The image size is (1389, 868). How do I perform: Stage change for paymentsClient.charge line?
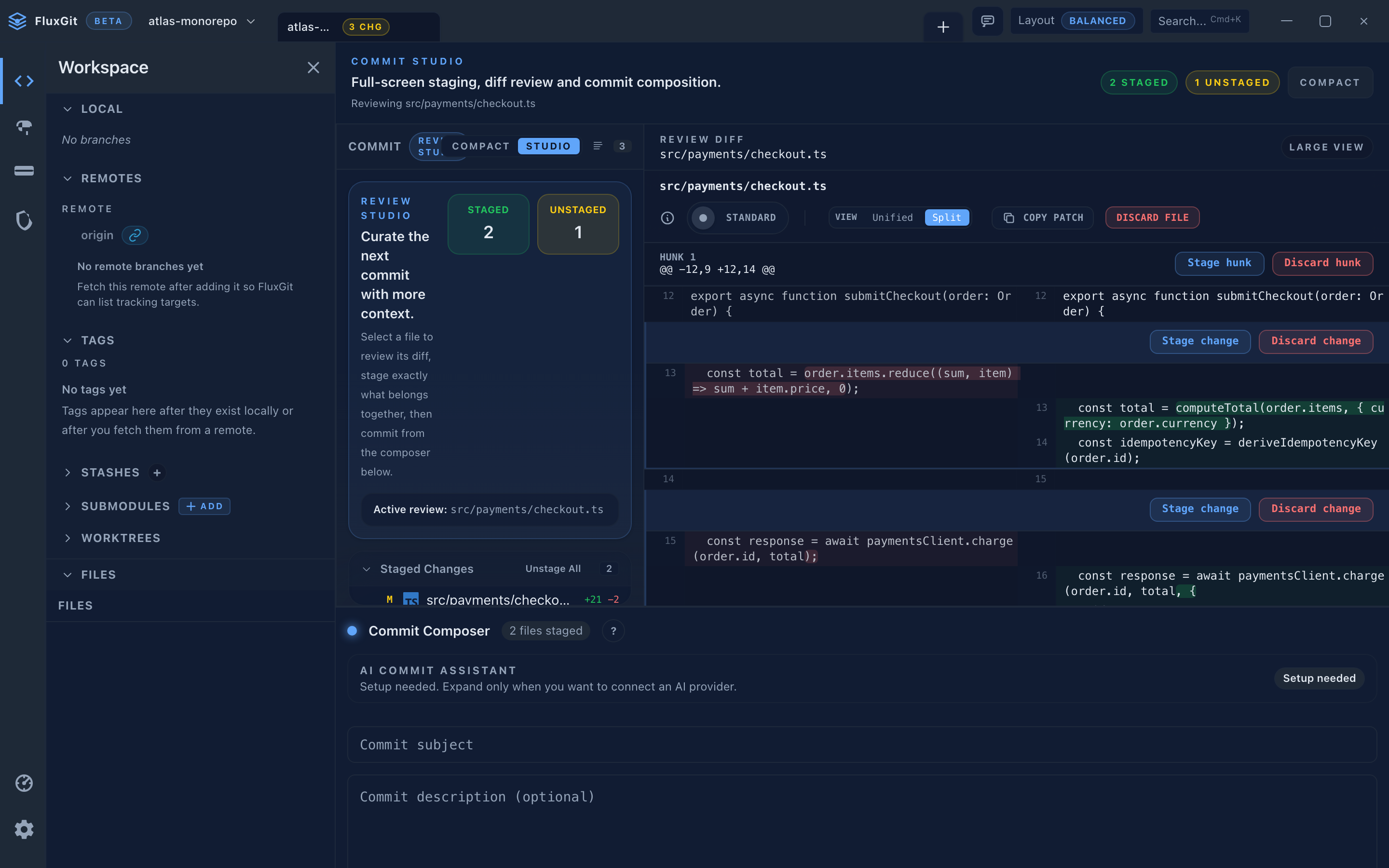(x=1200, y=509)
